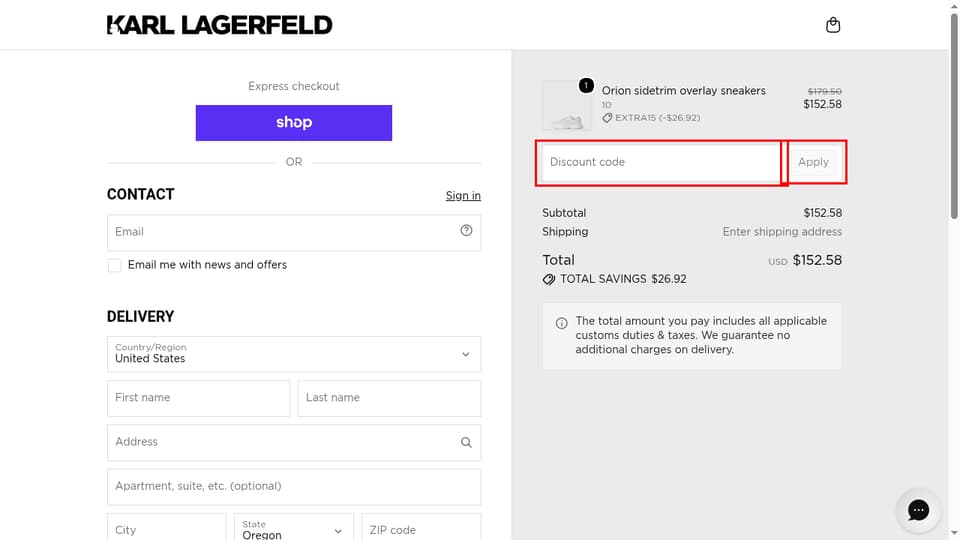Click the EXTRA15 discount tag icon
Viewport: 960px width, 540px height.
tap(607, 118)
